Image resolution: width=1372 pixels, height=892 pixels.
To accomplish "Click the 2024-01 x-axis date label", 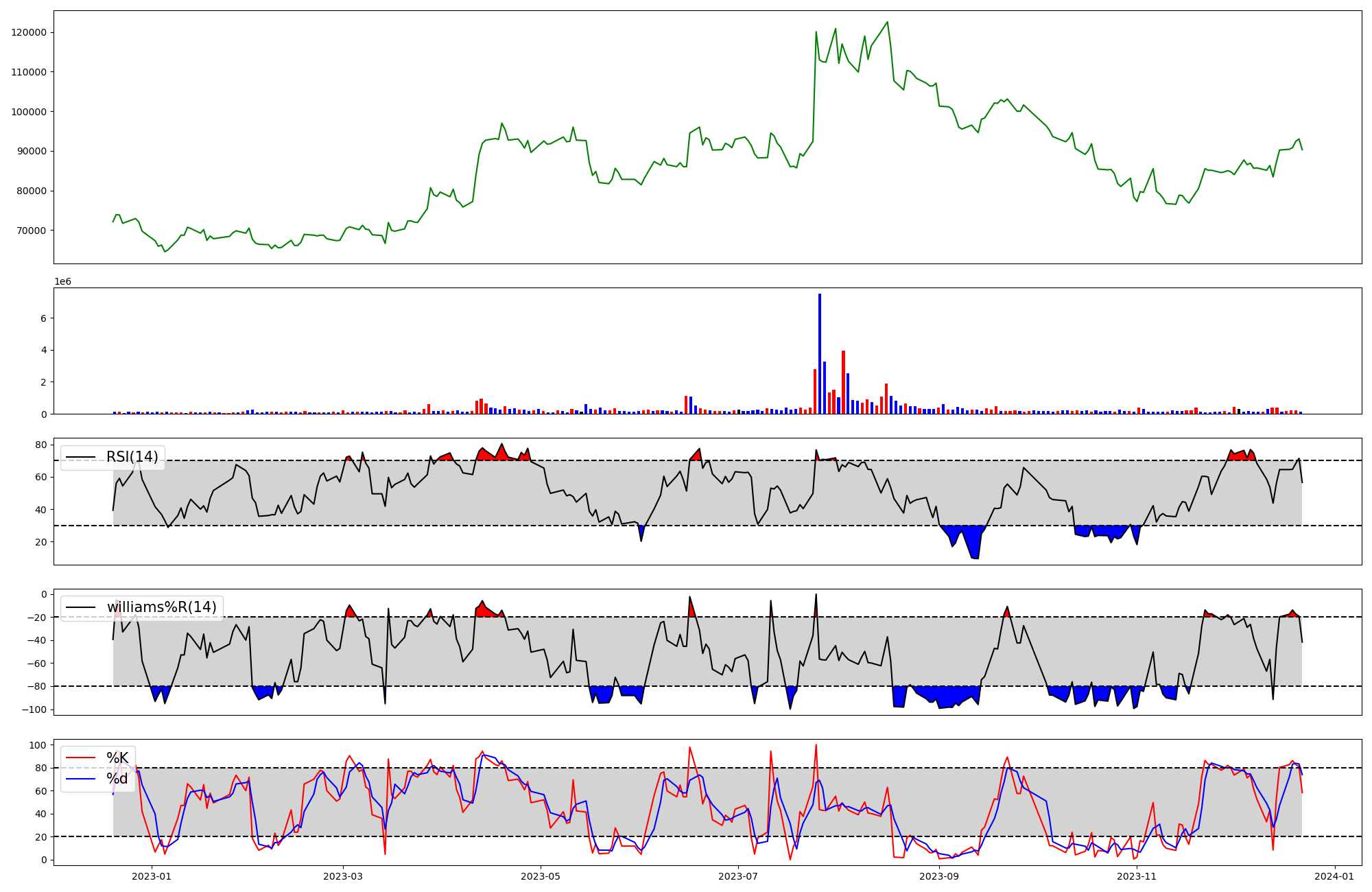I will (1334, 876).
